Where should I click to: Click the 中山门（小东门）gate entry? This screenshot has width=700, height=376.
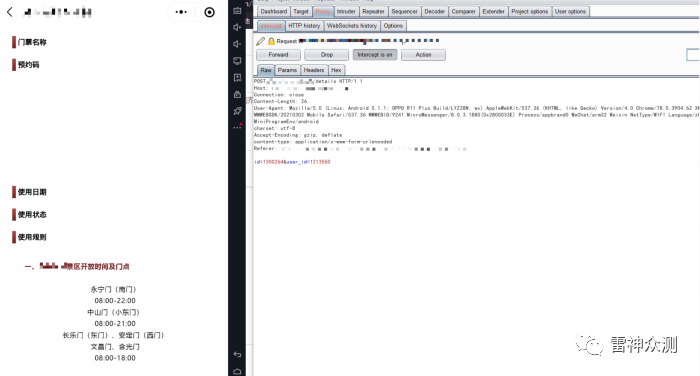[113, 312]
